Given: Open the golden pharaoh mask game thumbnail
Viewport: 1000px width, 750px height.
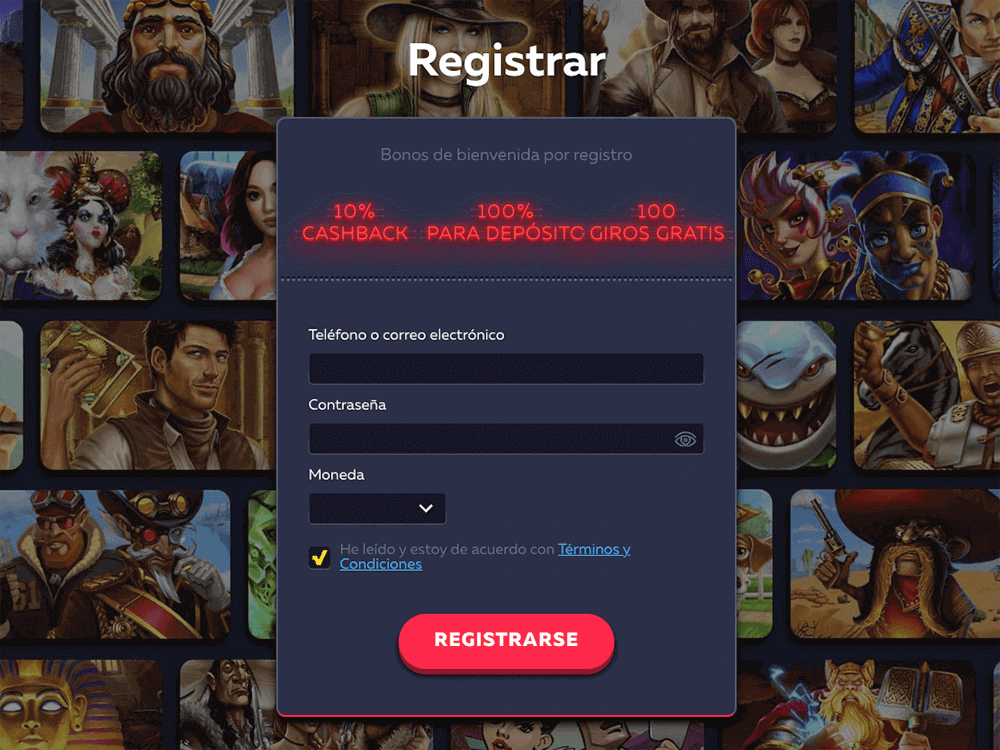Looking at the screenshot, I should tap(80, 705).
